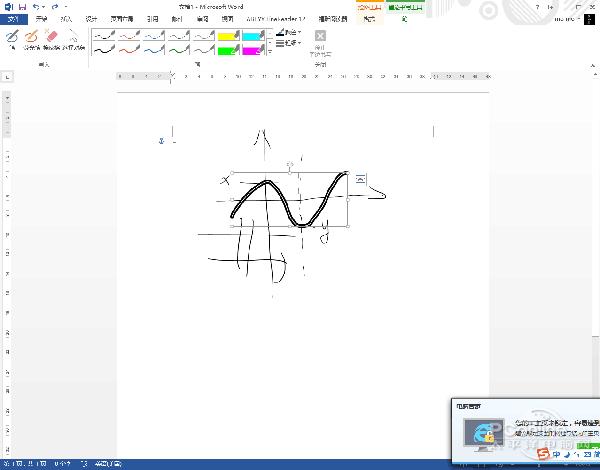Switch to the ABBYY FineReader 12 tab
Viewport: 600px width, 470px height.
[x=276, y=19]
